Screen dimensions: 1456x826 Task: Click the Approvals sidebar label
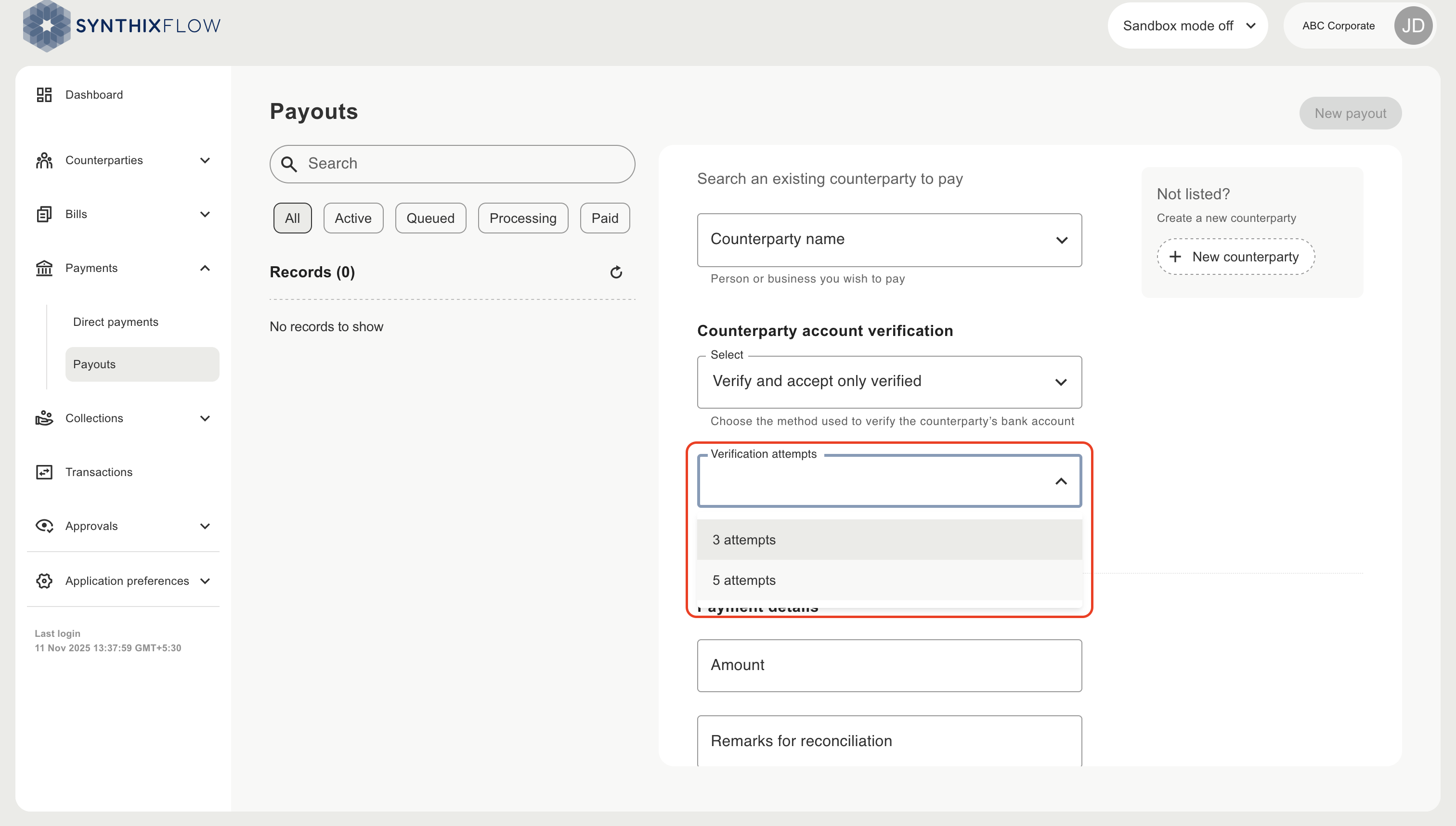91,526
